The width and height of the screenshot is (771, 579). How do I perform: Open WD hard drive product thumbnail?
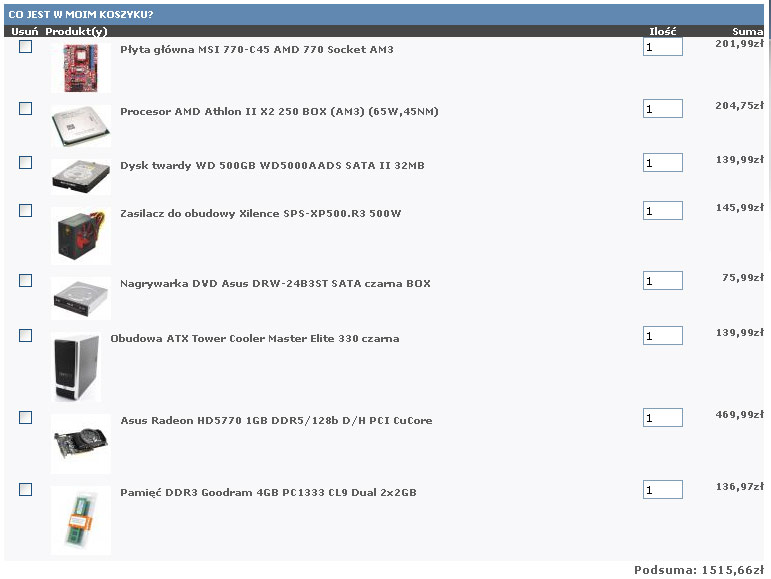click(x=81, y=177)
